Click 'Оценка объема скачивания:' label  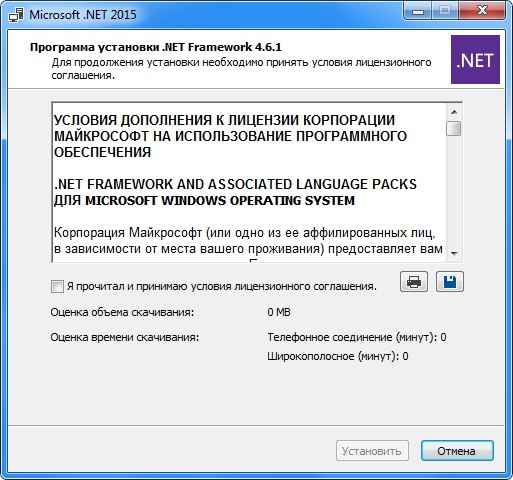(x=122, y=312)
